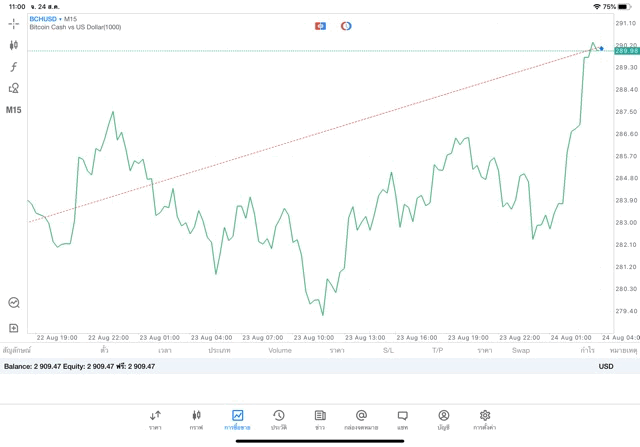Tap the Balance and Equity summary row
This screenshot has width=640, height=447.
[80, 367]
